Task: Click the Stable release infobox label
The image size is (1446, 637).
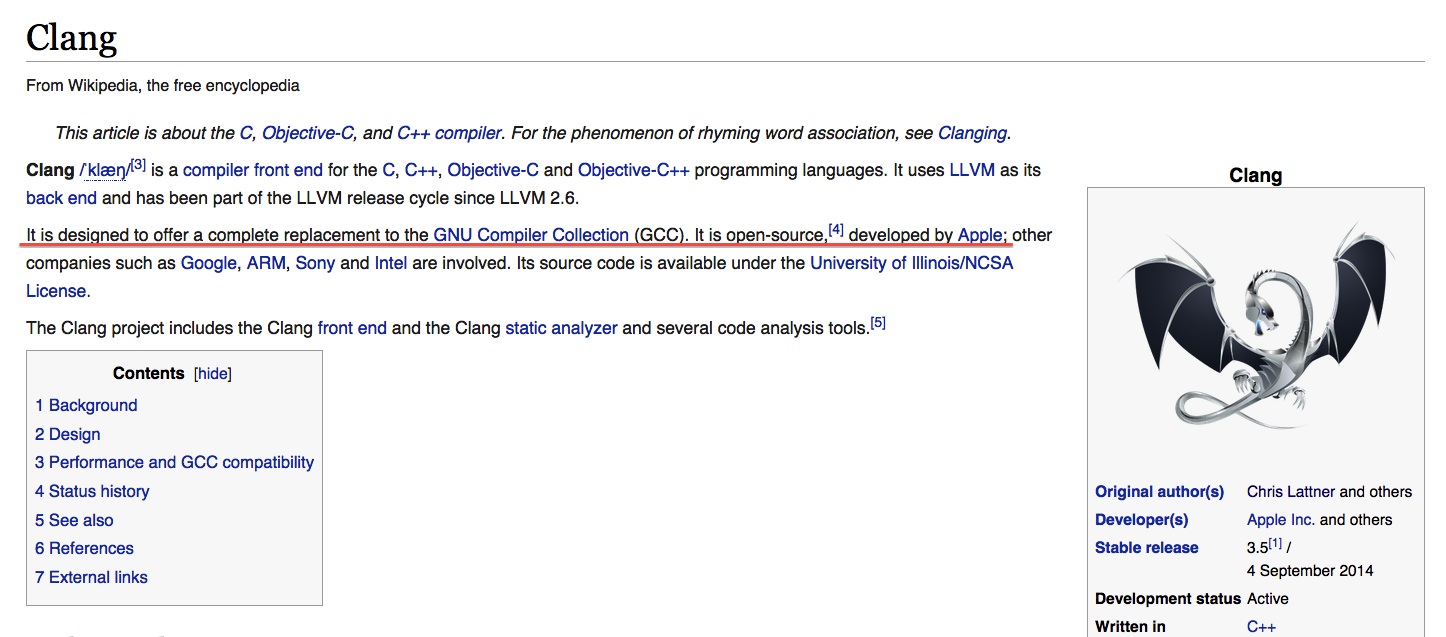Action: [1146, 547]
